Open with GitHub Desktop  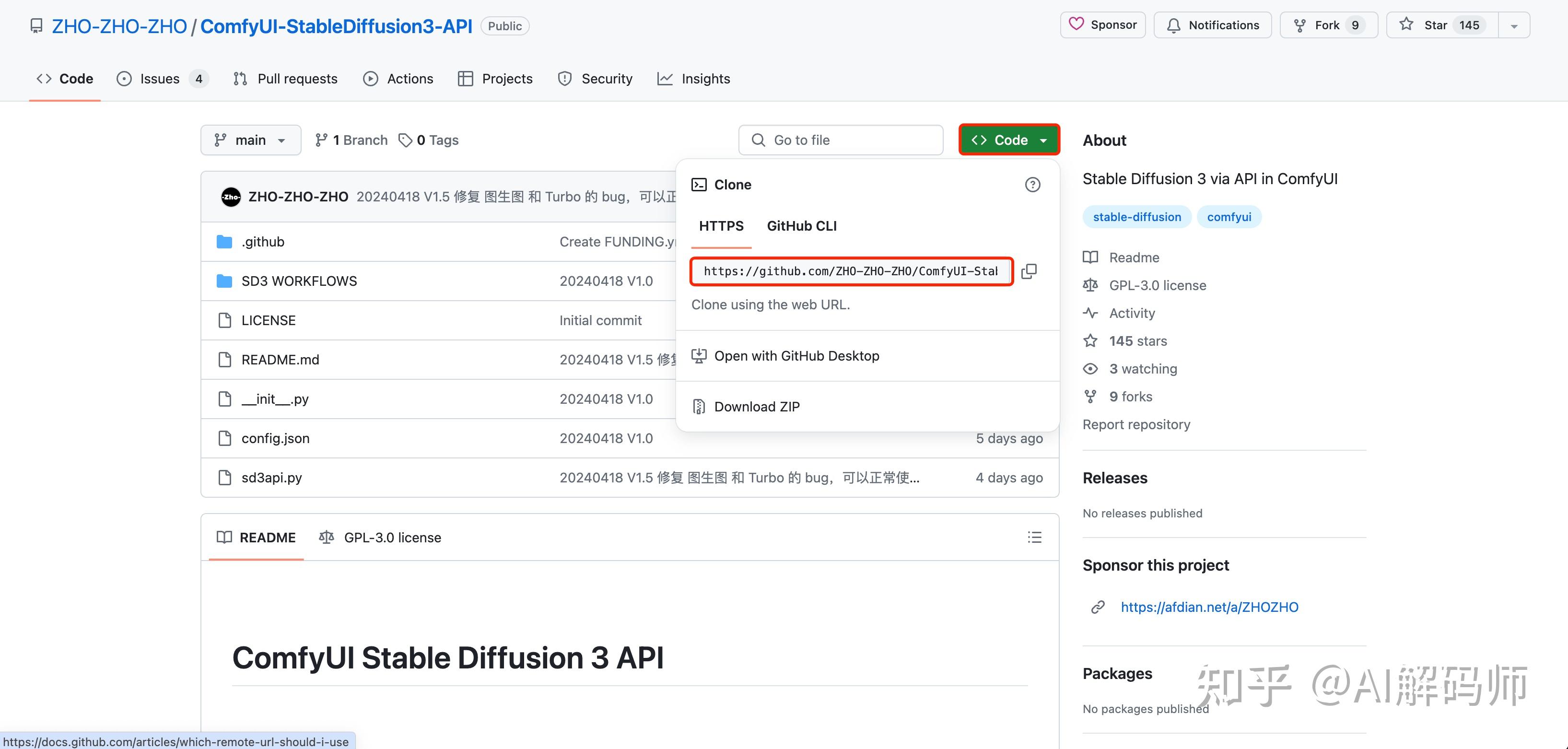coord(797,356)
